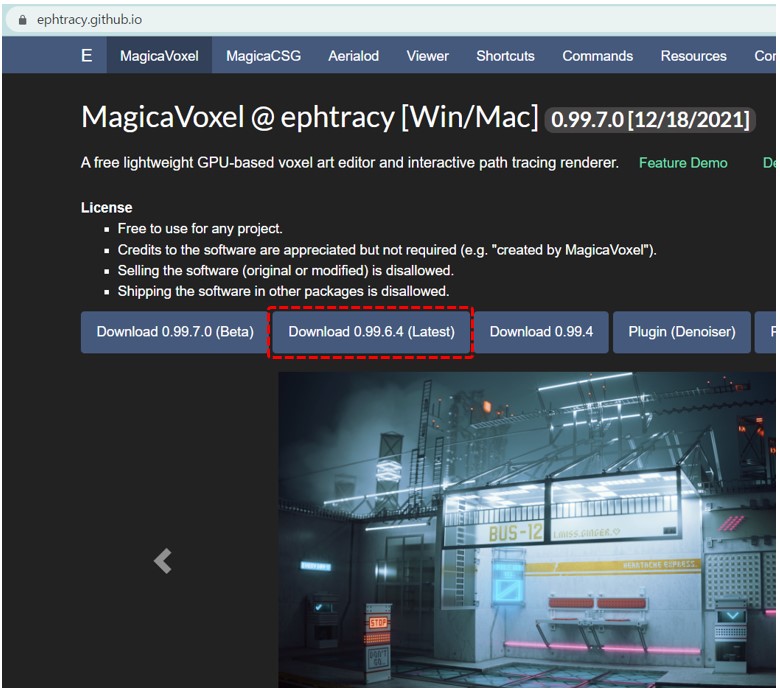
Task: Click the ephtracy.github.io address field
Action: tap(390, 20)
